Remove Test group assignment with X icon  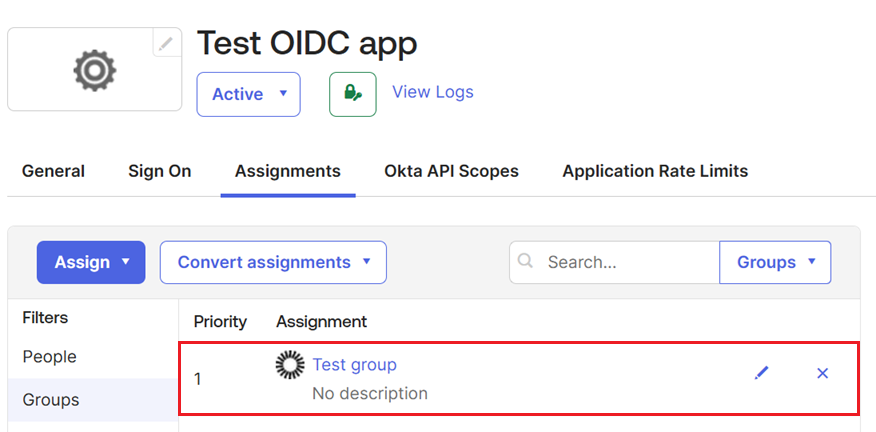[x=822, y=373]
